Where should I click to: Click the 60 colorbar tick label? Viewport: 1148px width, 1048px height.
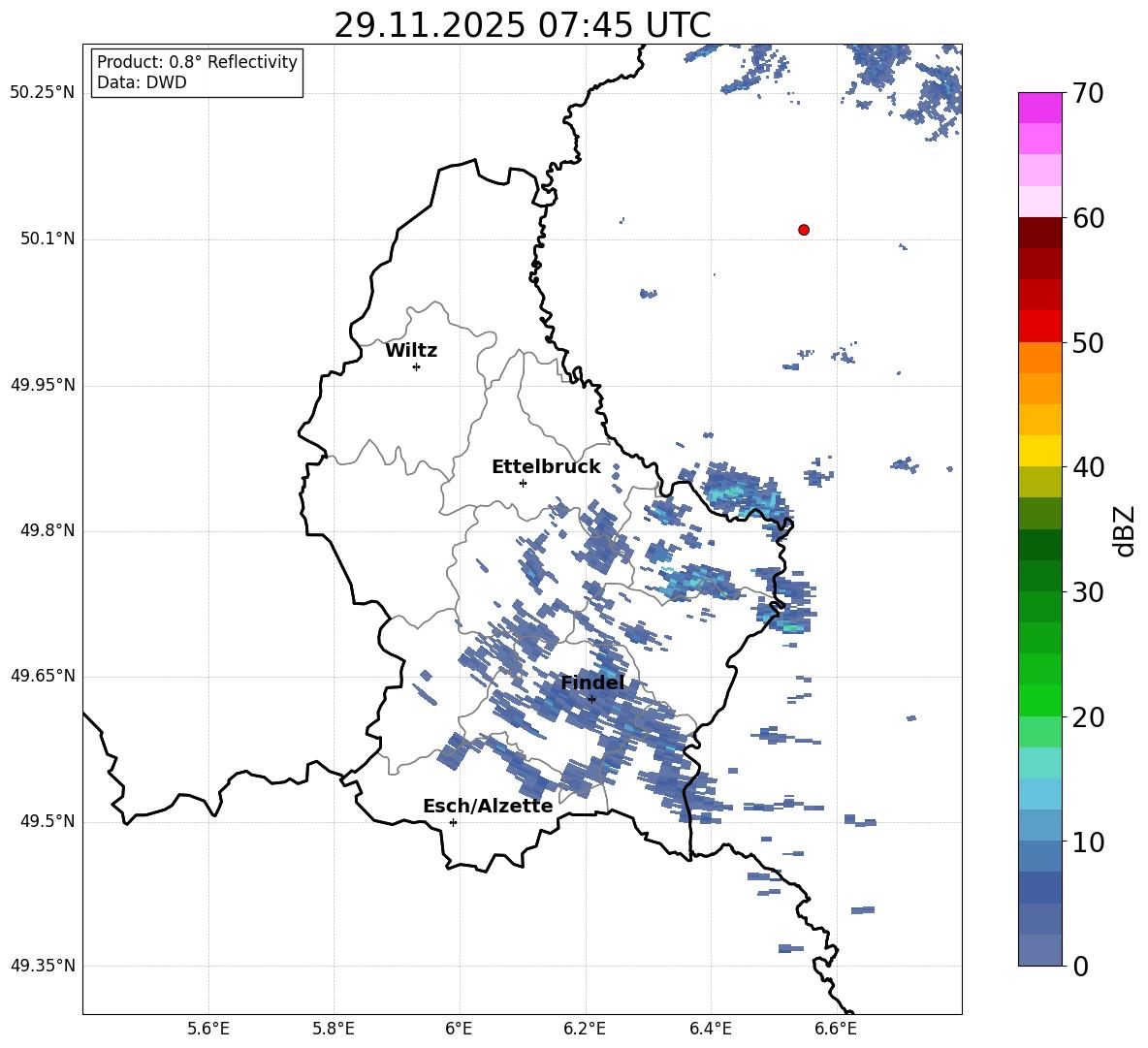(1088, 218)
